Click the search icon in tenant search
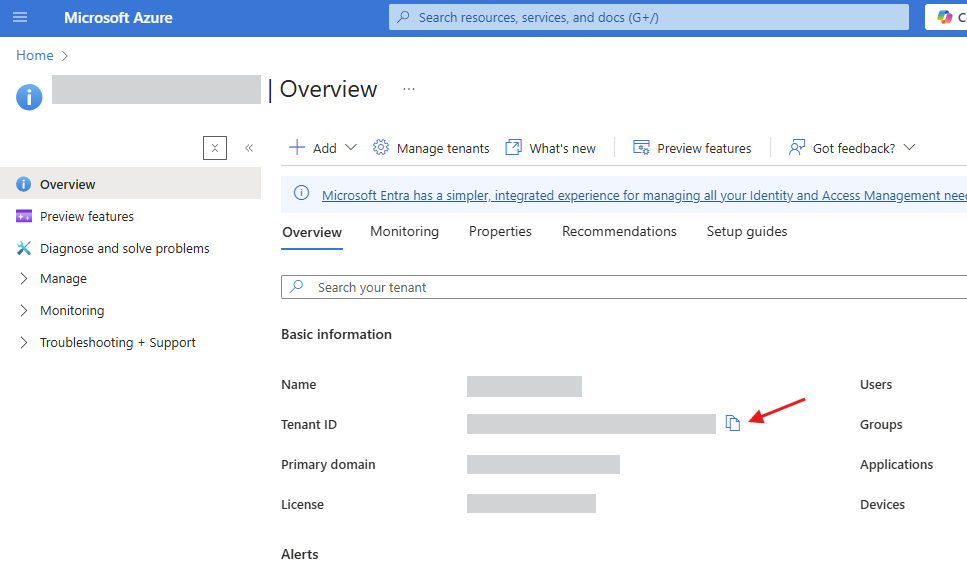Viewport: 967px width, 572px height. [297, 287]
